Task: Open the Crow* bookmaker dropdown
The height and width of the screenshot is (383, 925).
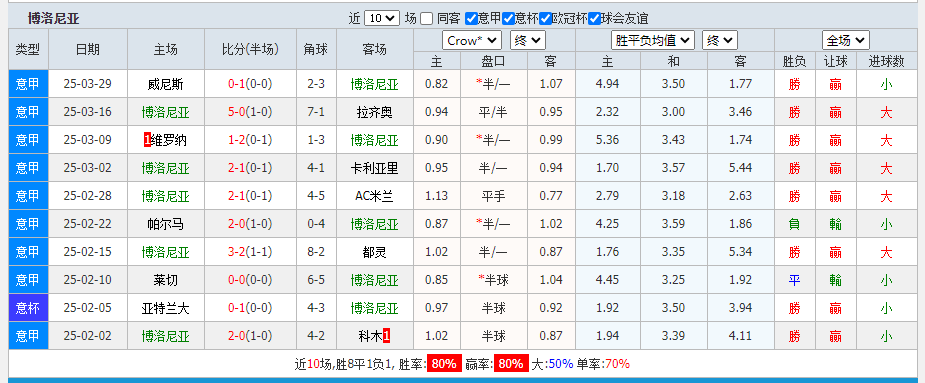Action: [472, 41]
